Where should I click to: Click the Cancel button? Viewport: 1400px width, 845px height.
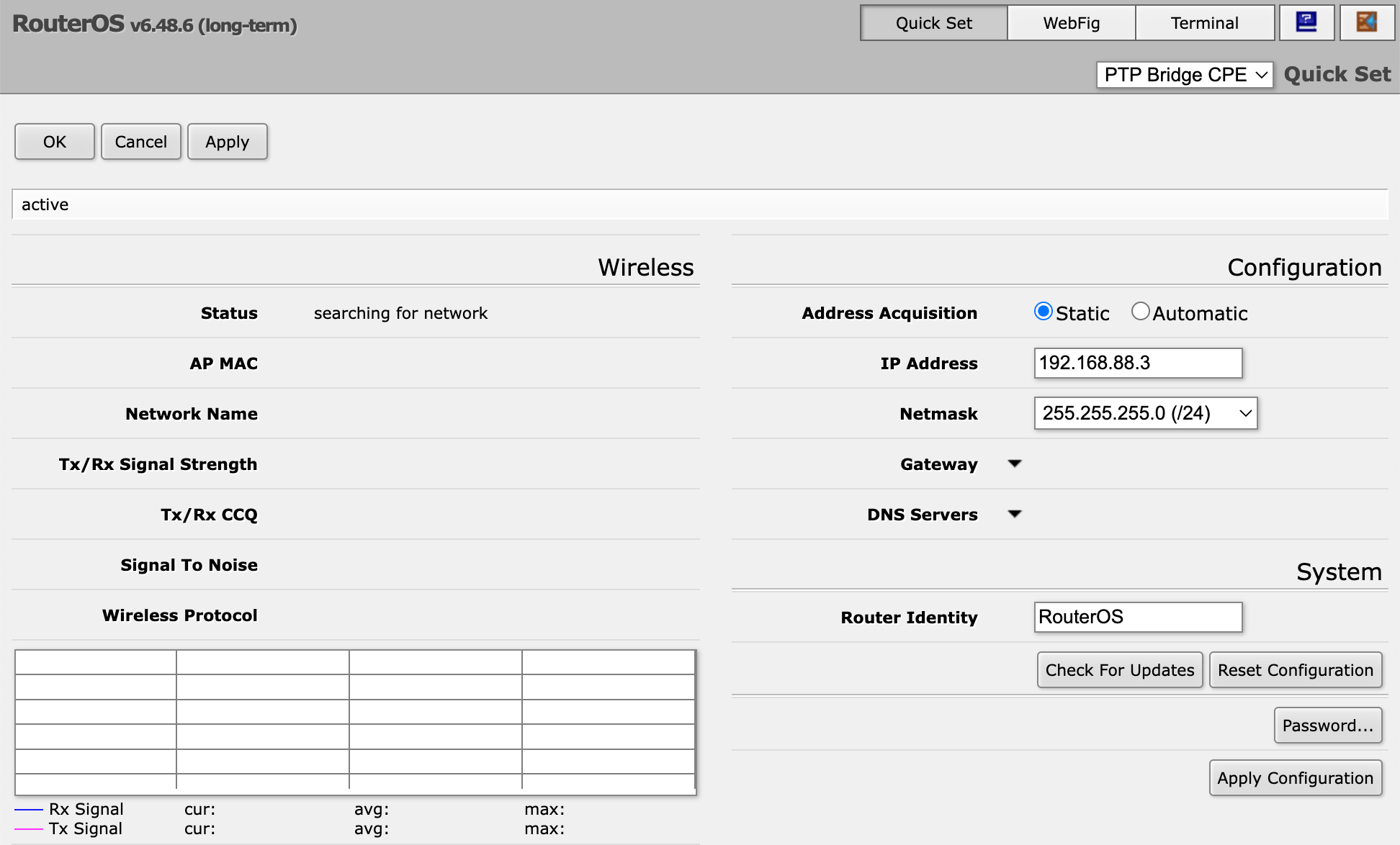(140, 142)
